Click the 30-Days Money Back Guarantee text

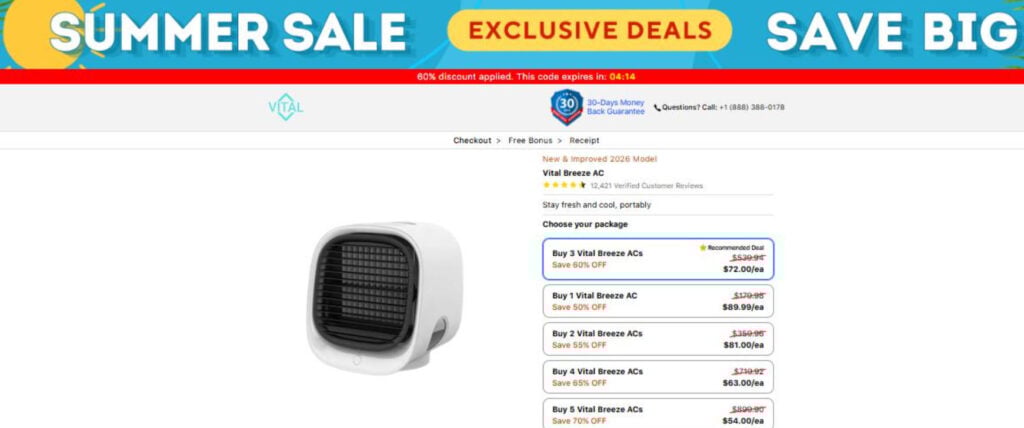[615, 107]
